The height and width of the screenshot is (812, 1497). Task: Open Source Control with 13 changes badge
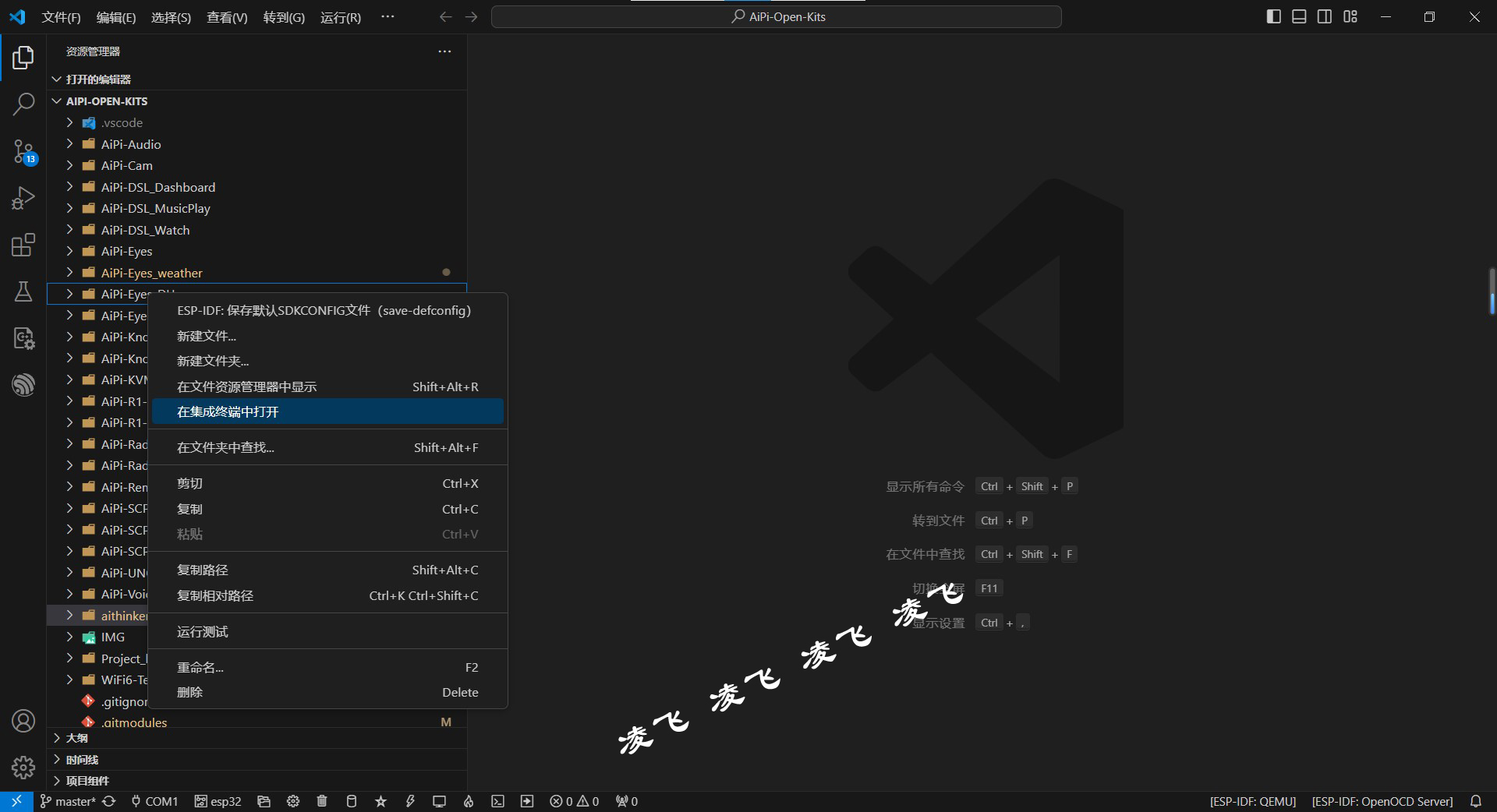click(x=23, y=152)
